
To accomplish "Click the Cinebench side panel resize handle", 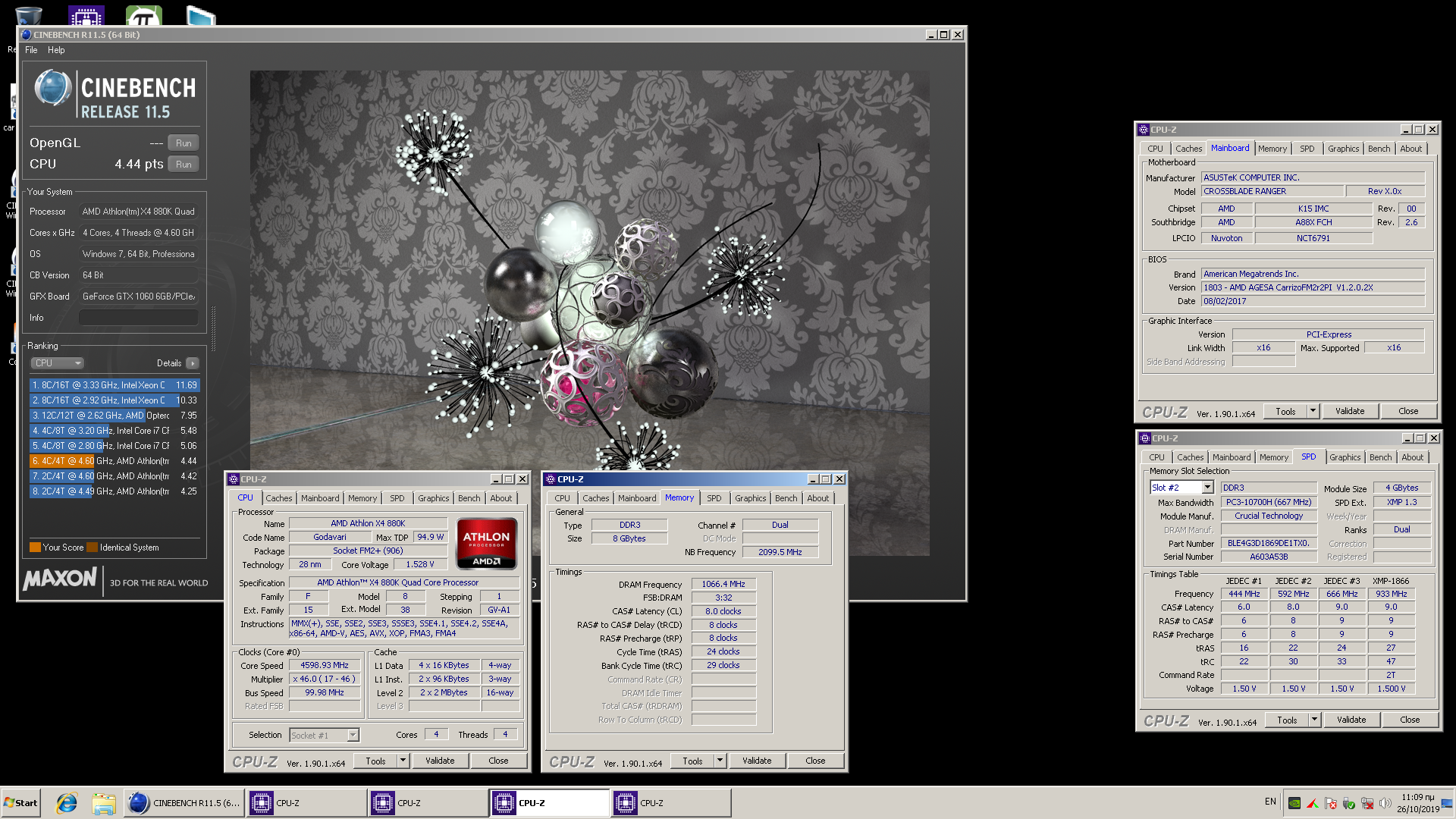I will tap(213, 328).
